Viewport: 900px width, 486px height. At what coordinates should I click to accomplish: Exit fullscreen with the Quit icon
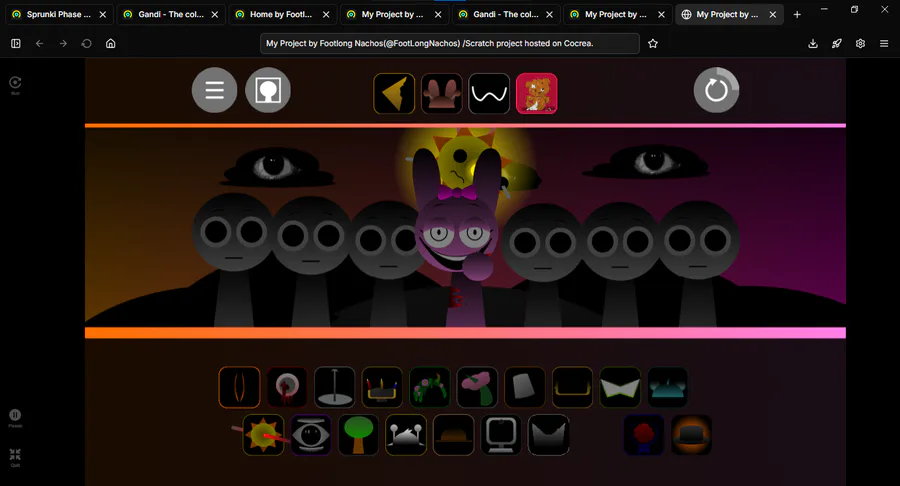pyautogui.click(x=15, y=457)
